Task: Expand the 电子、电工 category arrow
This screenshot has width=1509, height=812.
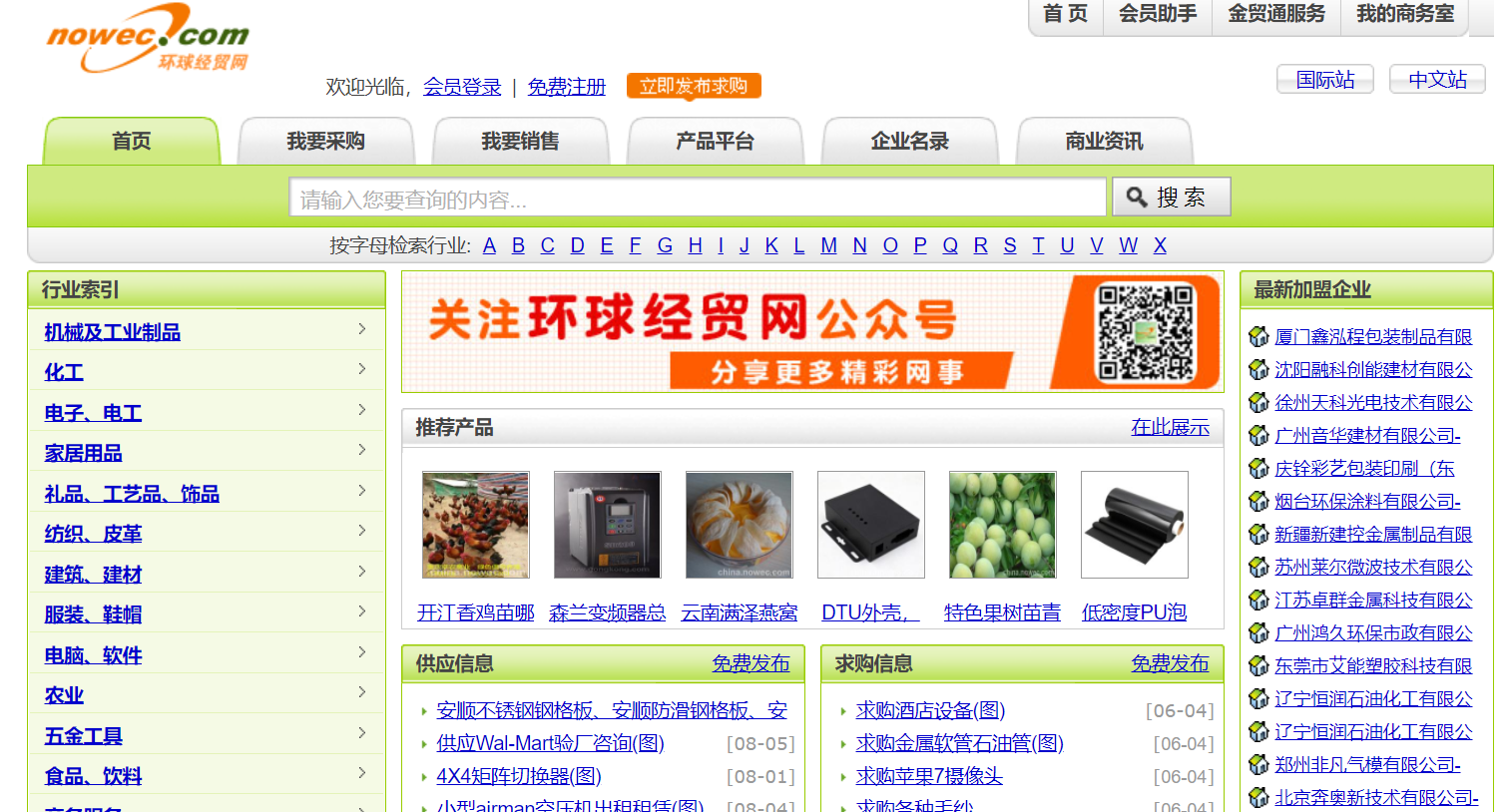Action: [x=361, y=410]
